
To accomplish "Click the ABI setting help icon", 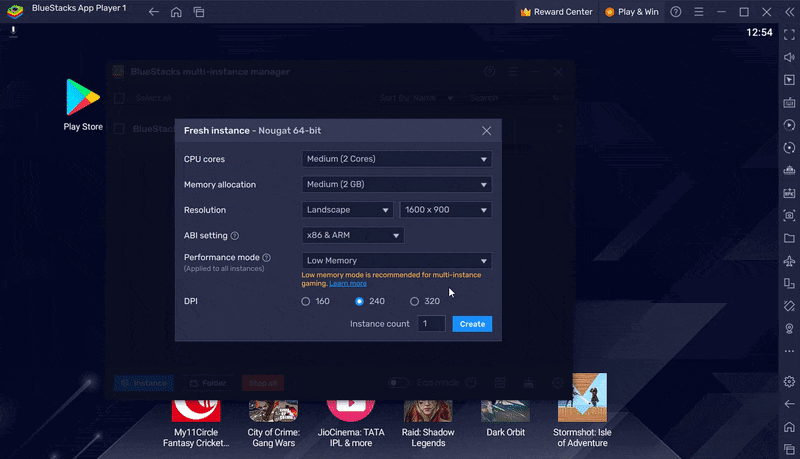I will coord(235,236).
